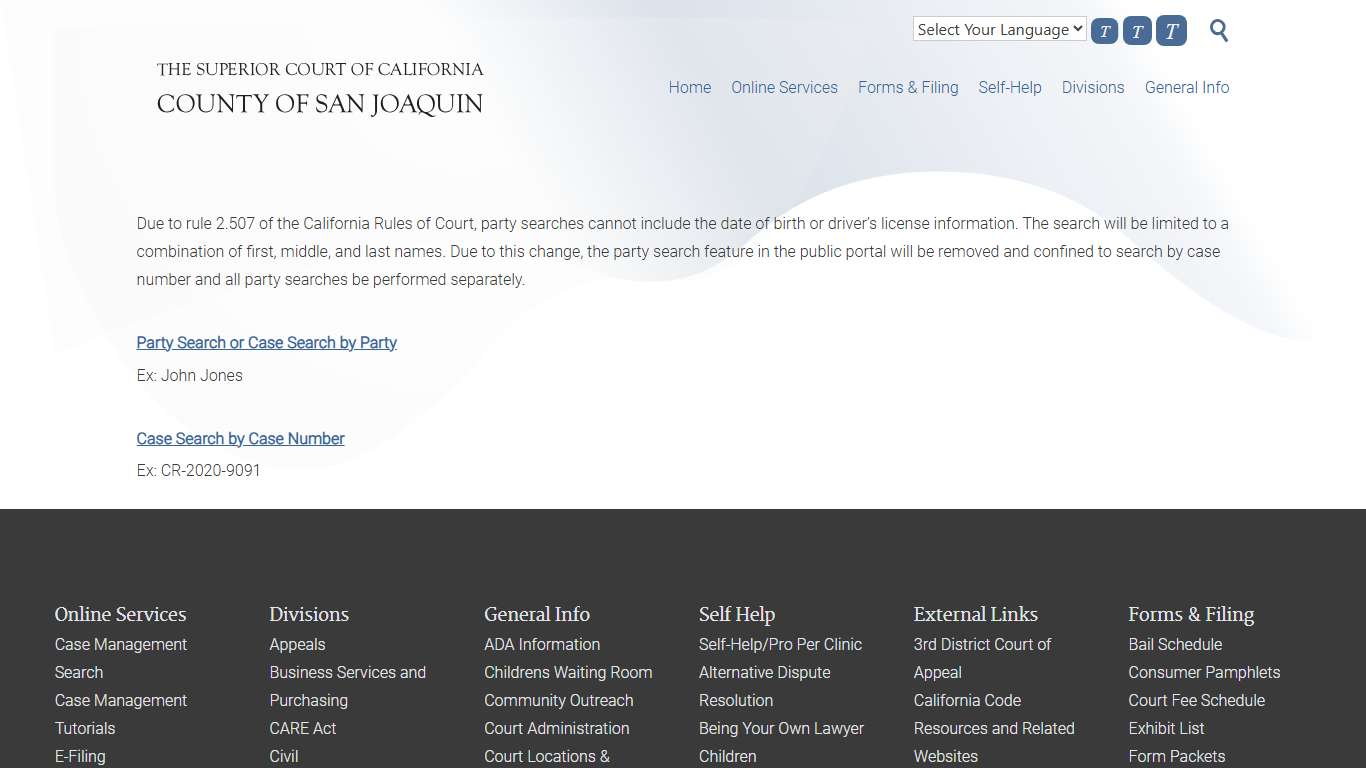Viewport: 1366px width, 768px height.
Task: View the Bail Schedule
Action: 1175,644
